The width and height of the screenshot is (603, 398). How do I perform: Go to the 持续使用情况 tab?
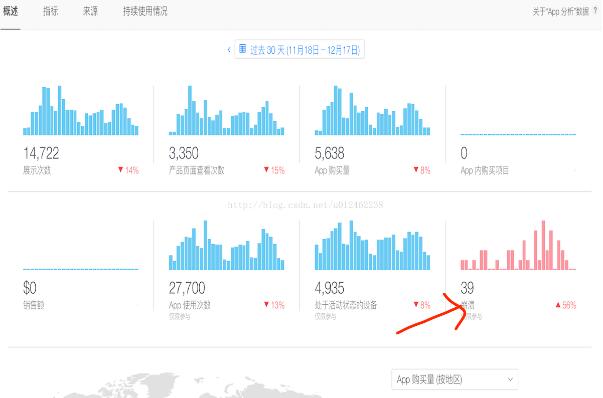tap(145, 11)
